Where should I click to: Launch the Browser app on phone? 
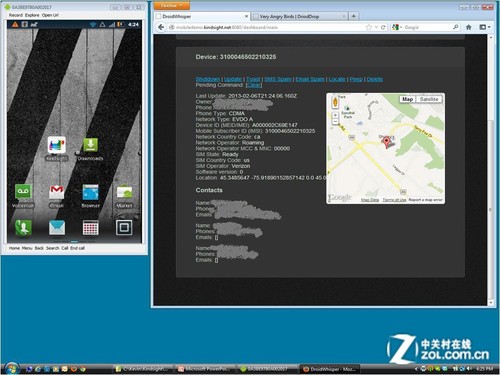click(91, 192)
